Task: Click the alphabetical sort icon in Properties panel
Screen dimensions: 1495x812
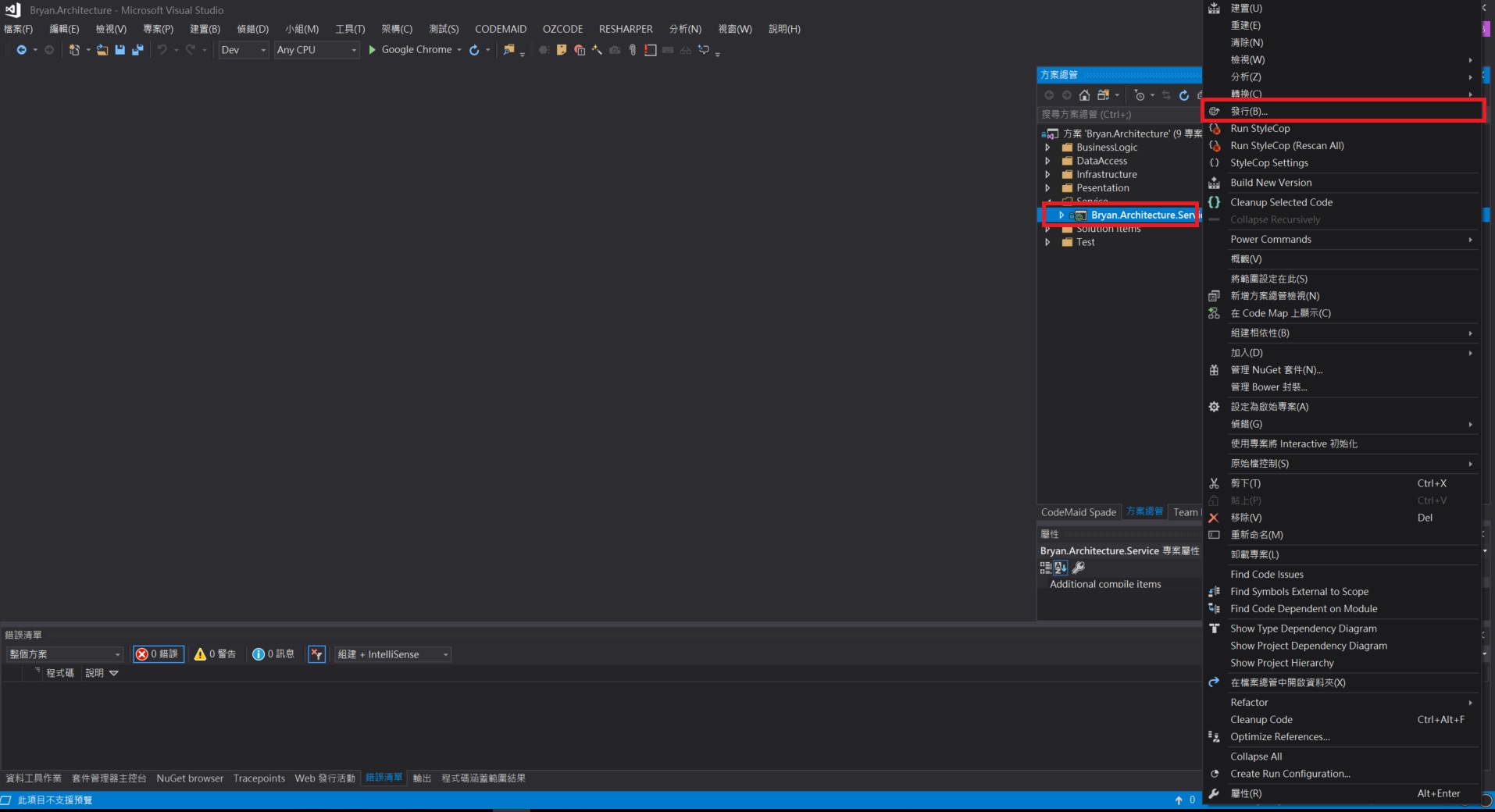Action: click(x=1061, y=568)
